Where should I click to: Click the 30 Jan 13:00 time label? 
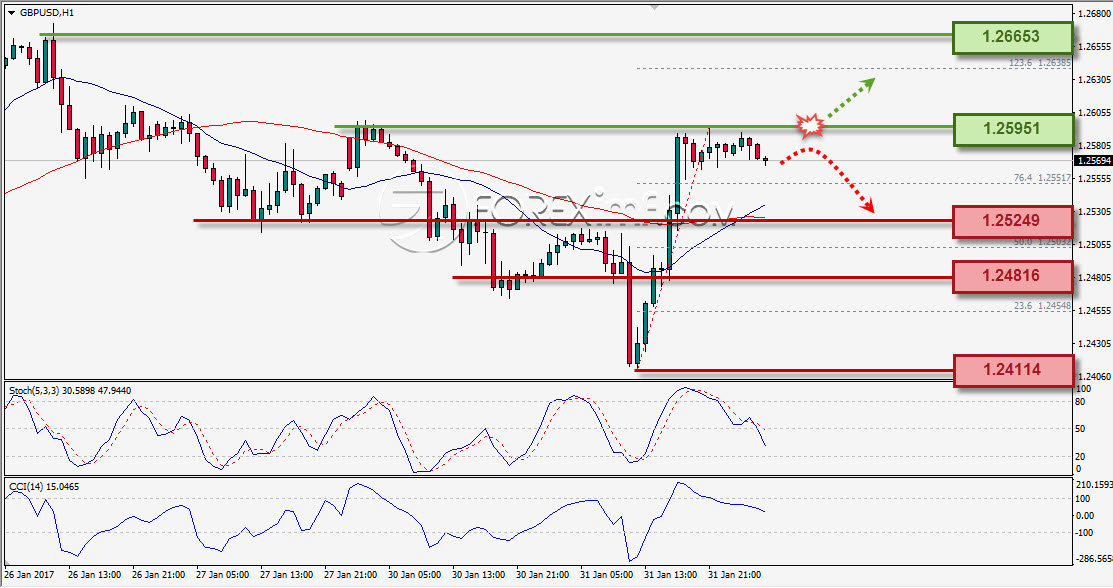478,575
